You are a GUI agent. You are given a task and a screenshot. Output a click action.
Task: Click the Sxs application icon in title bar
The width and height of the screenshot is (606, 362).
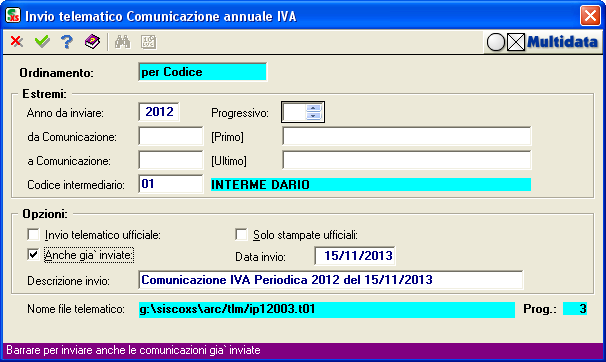[13, 16]
